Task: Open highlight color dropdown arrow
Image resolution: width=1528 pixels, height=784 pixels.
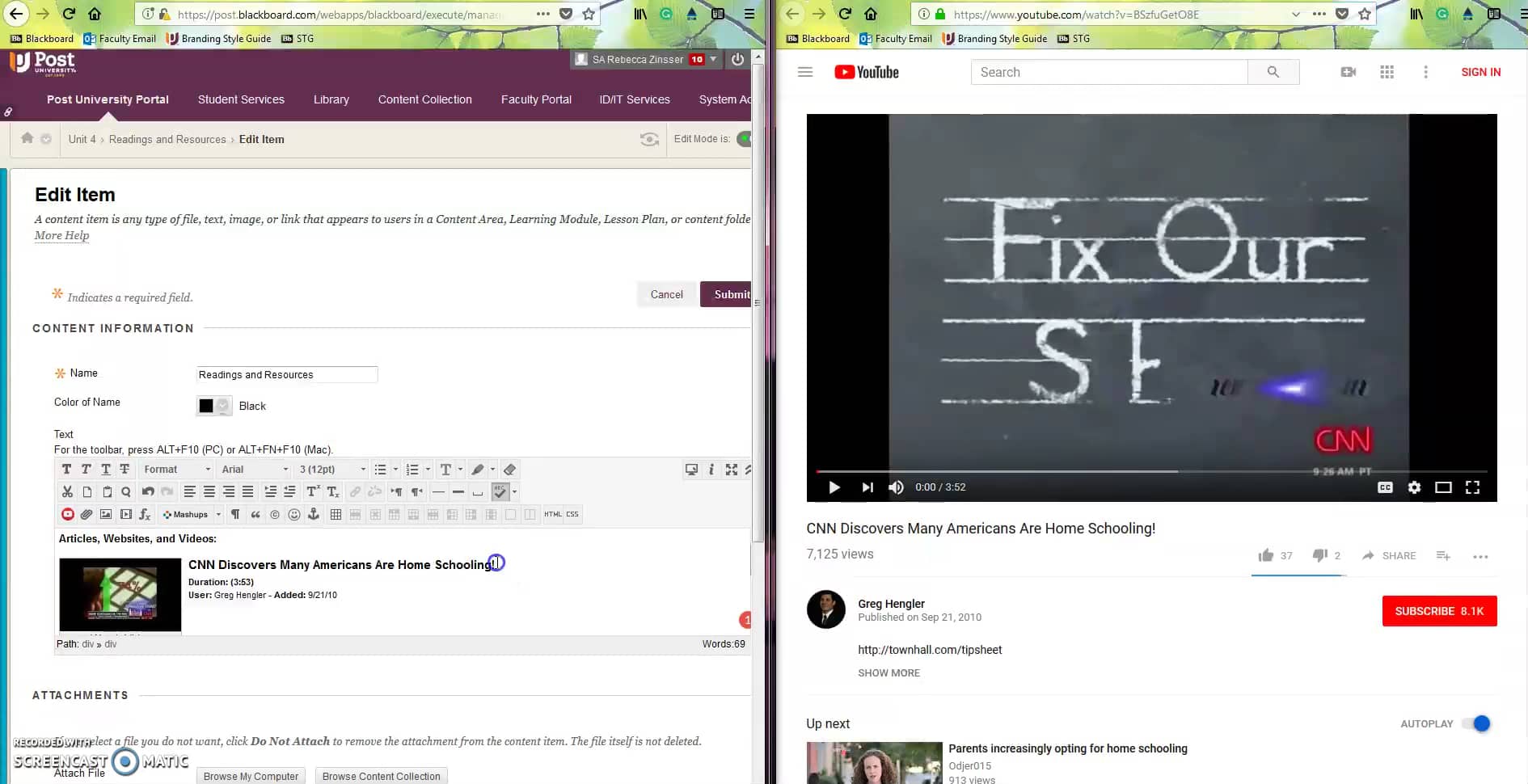Action: [492, 470]
